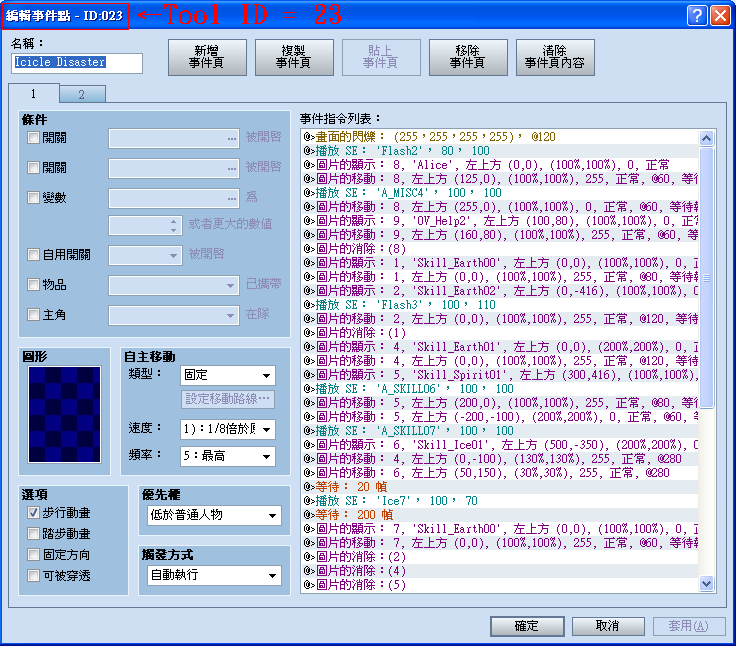Switch to event page tab 2
The width and height of the screenshot is (736, 646).
(82, 94)
